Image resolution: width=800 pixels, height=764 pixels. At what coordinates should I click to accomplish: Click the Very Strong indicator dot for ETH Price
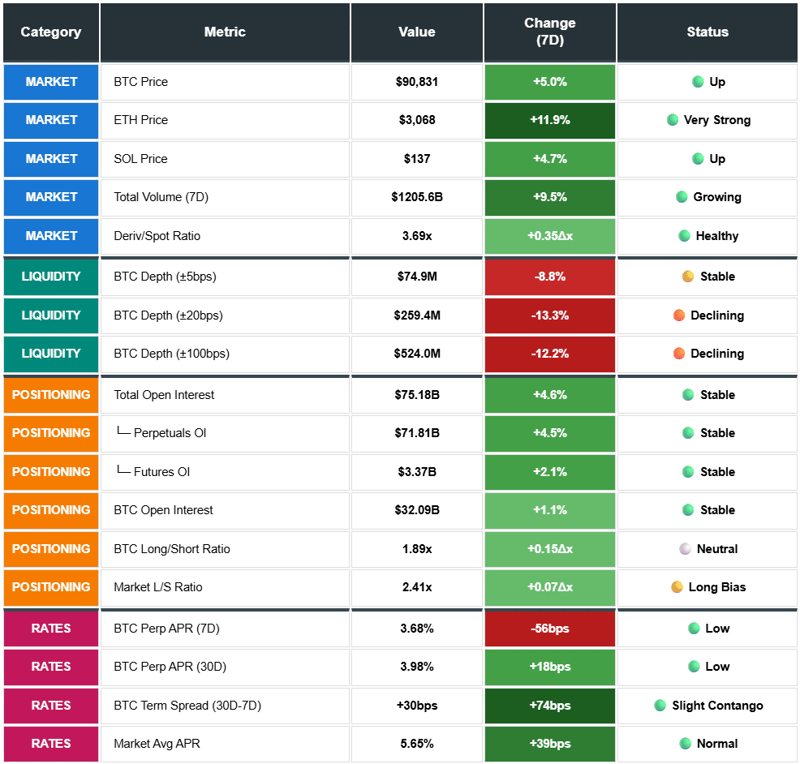click(674, 120)
